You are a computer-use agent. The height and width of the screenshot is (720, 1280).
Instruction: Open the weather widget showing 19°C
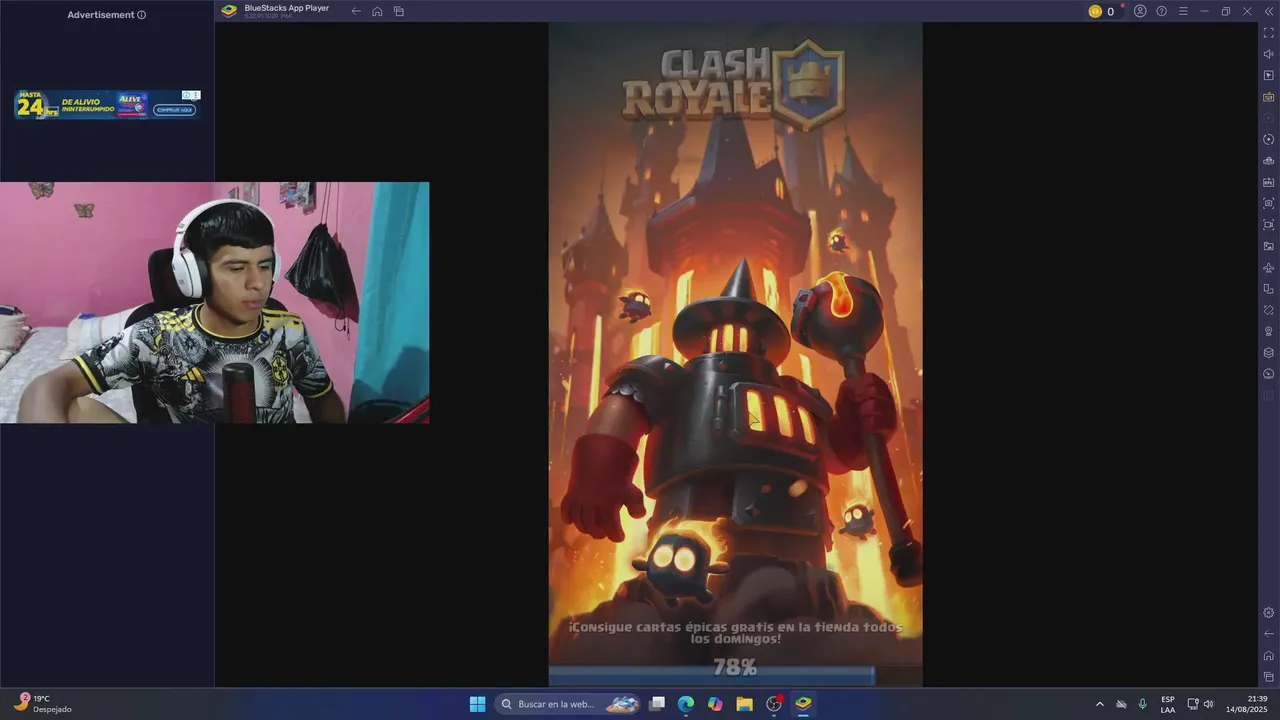(x=44, y=704)
